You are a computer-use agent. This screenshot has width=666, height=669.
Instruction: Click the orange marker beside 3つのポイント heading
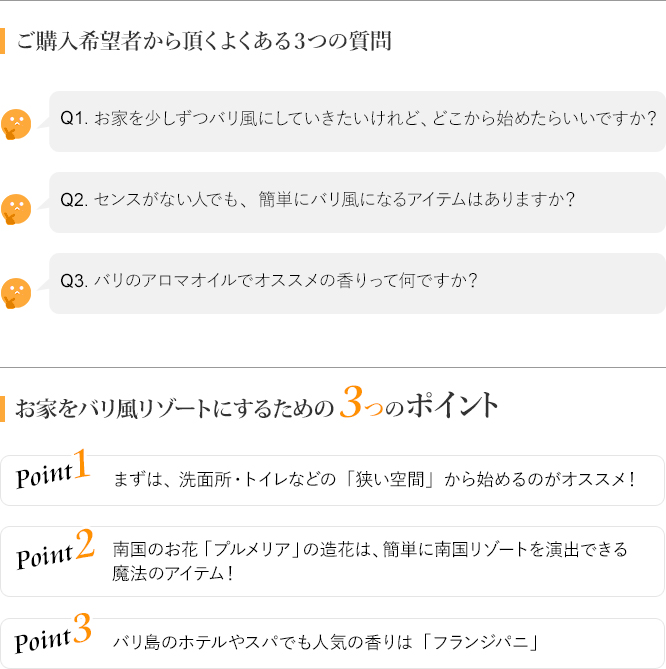click(x=2, y=409)
